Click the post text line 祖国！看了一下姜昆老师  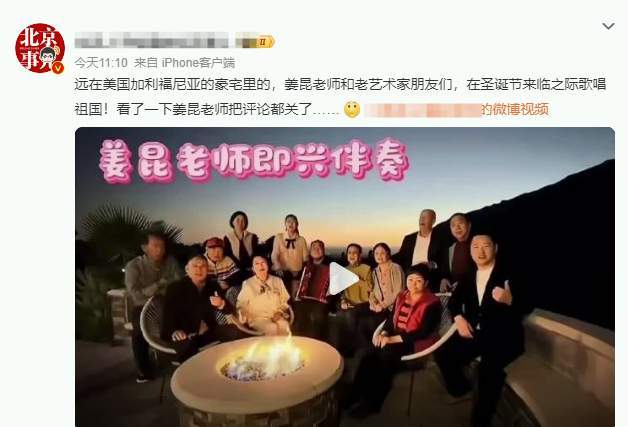pos(207,109)
